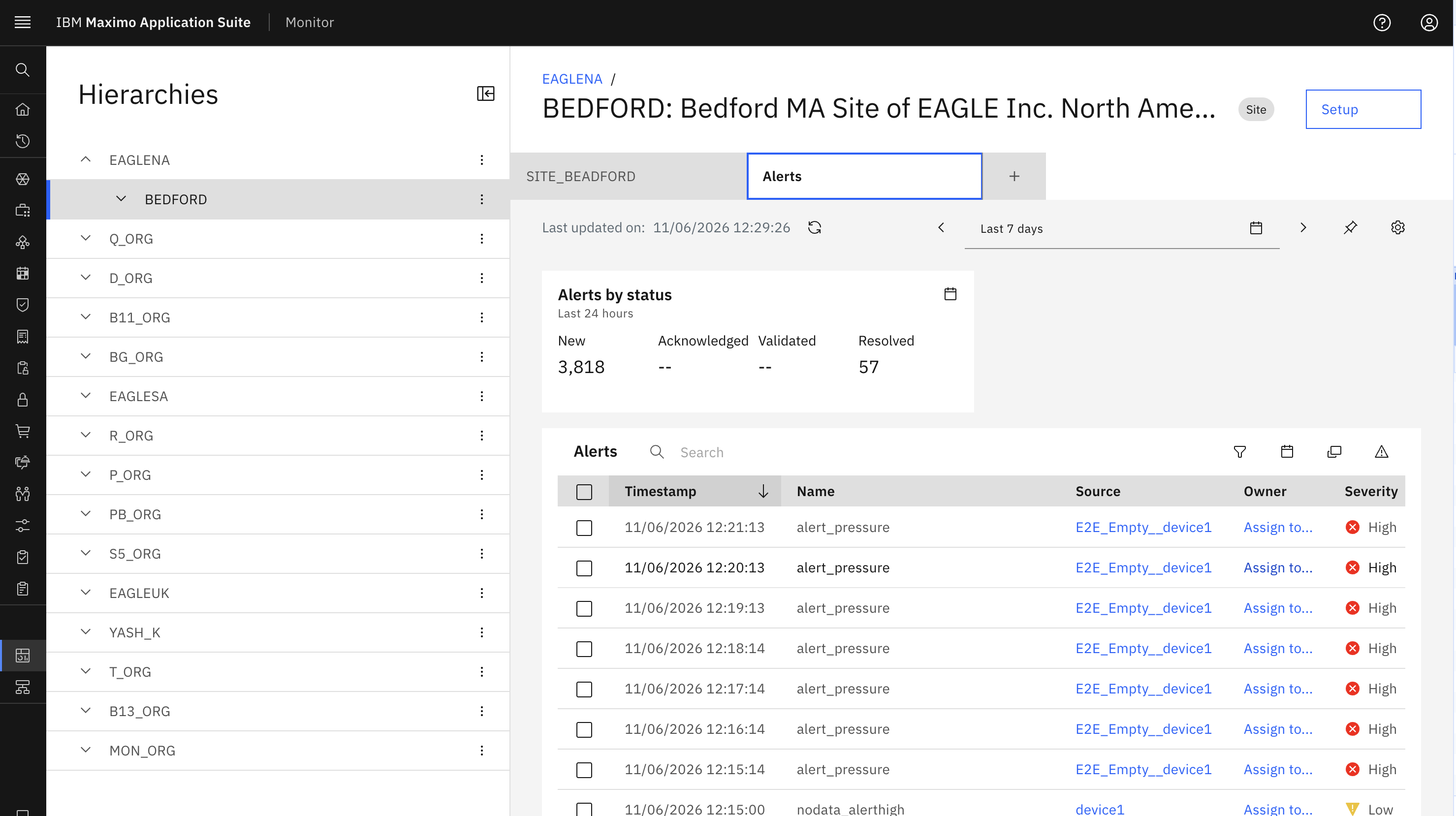Open the lock icon in sidebar
The image size is (1456, 816).
[23, 400]
